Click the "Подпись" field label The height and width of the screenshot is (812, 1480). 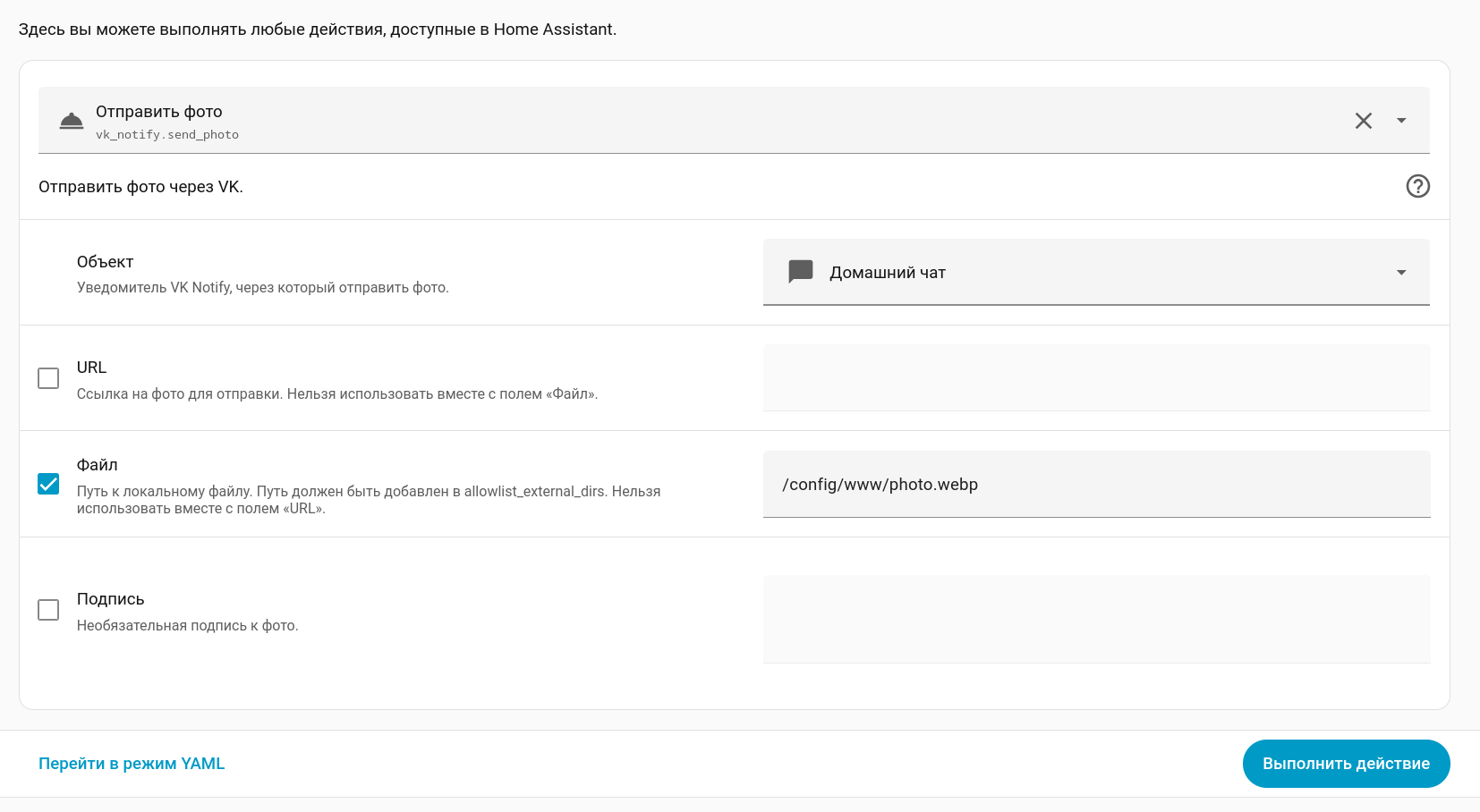coord(110,598)
